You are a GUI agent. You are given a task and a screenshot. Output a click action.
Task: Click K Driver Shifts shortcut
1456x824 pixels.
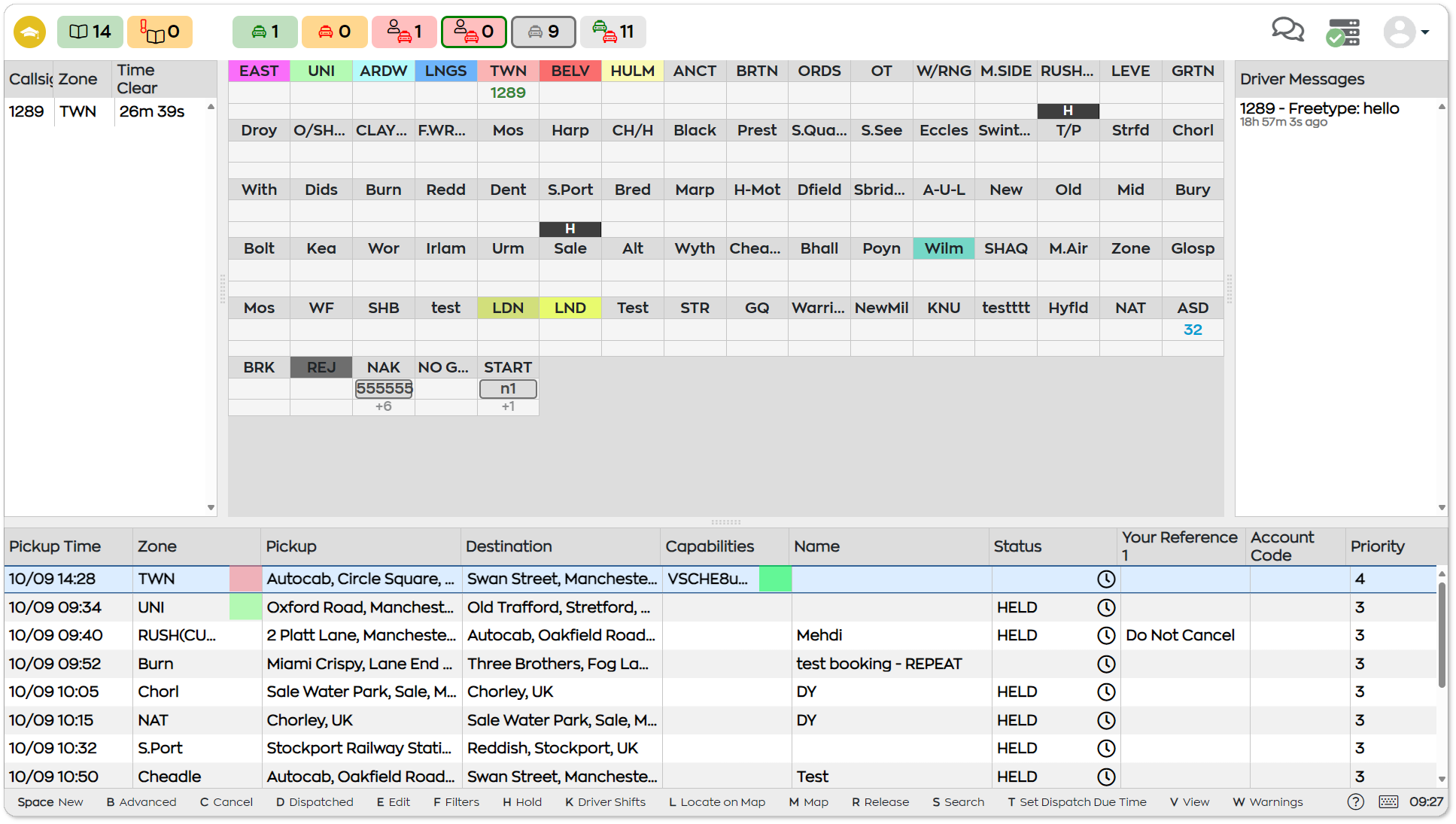click(606, 802)
